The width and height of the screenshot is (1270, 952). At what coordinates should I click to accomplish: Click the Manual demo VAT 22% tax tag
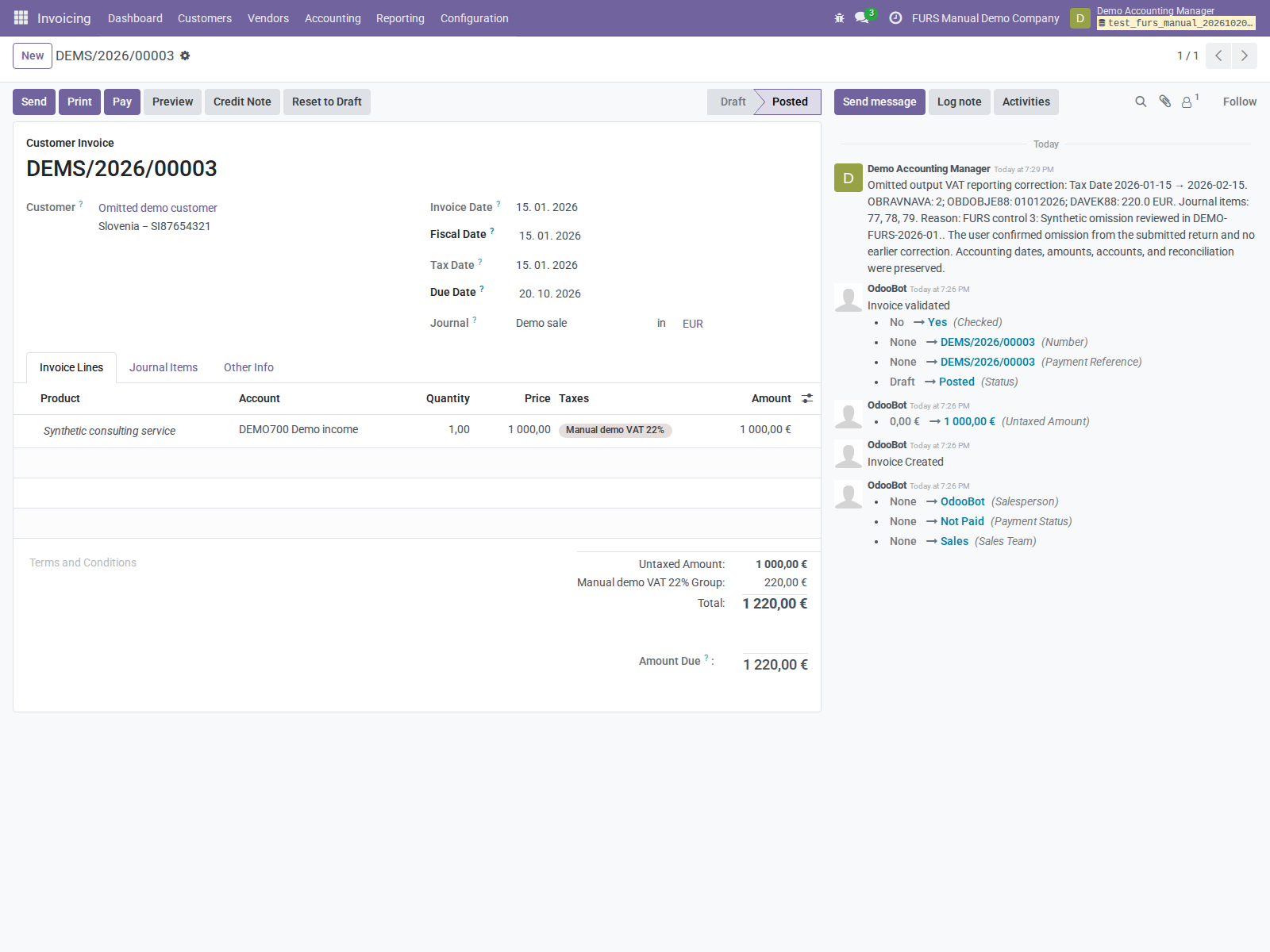(615, 430)
